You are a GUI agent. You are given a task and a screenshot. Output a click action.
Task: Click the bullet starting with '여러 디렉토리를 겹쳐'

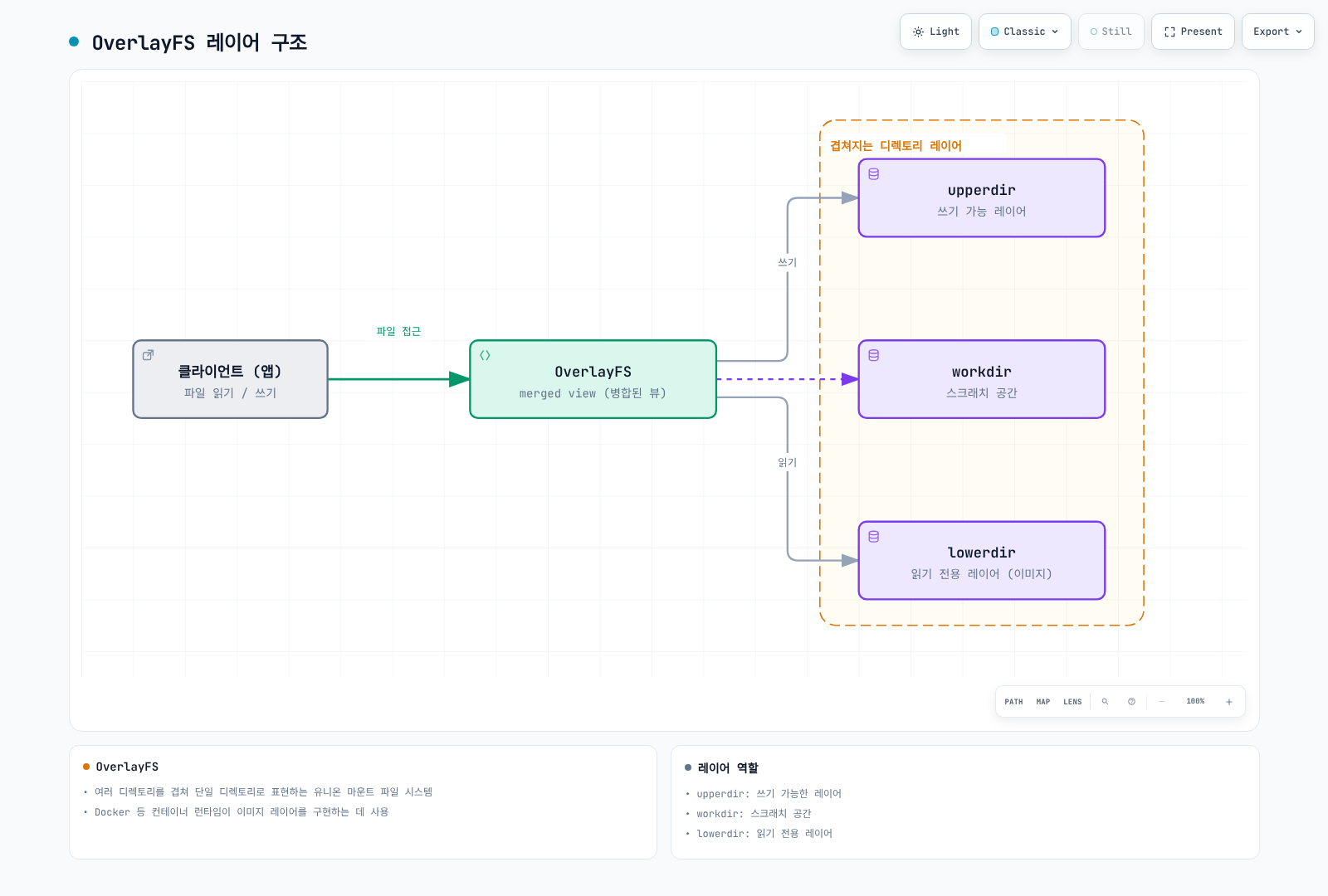pos(264,792)
